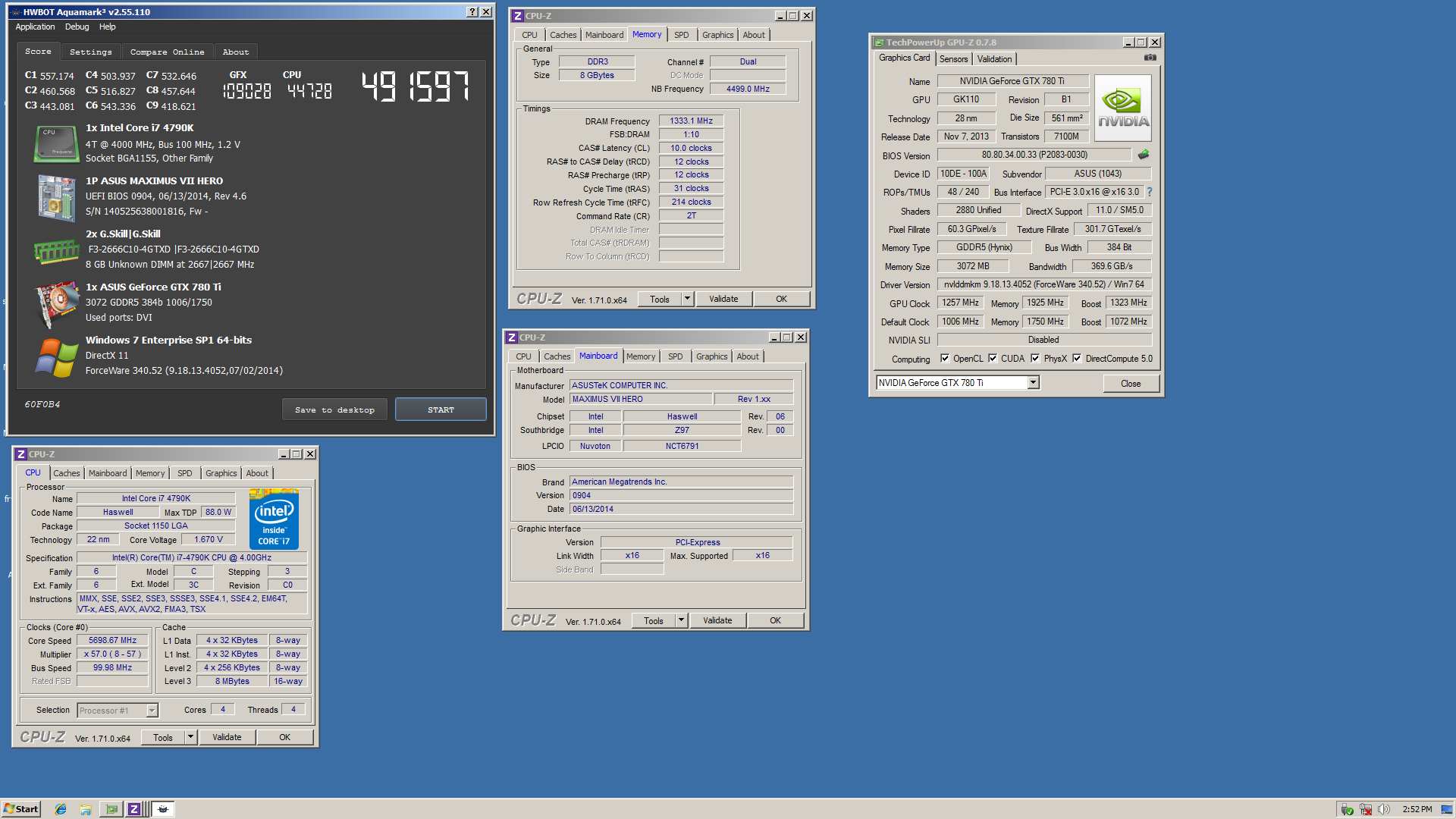The width and height of the screenshot is (1456, 819).
Task: Open SPD tab in CPU-Z Memory window
Action: coord(682,35)
